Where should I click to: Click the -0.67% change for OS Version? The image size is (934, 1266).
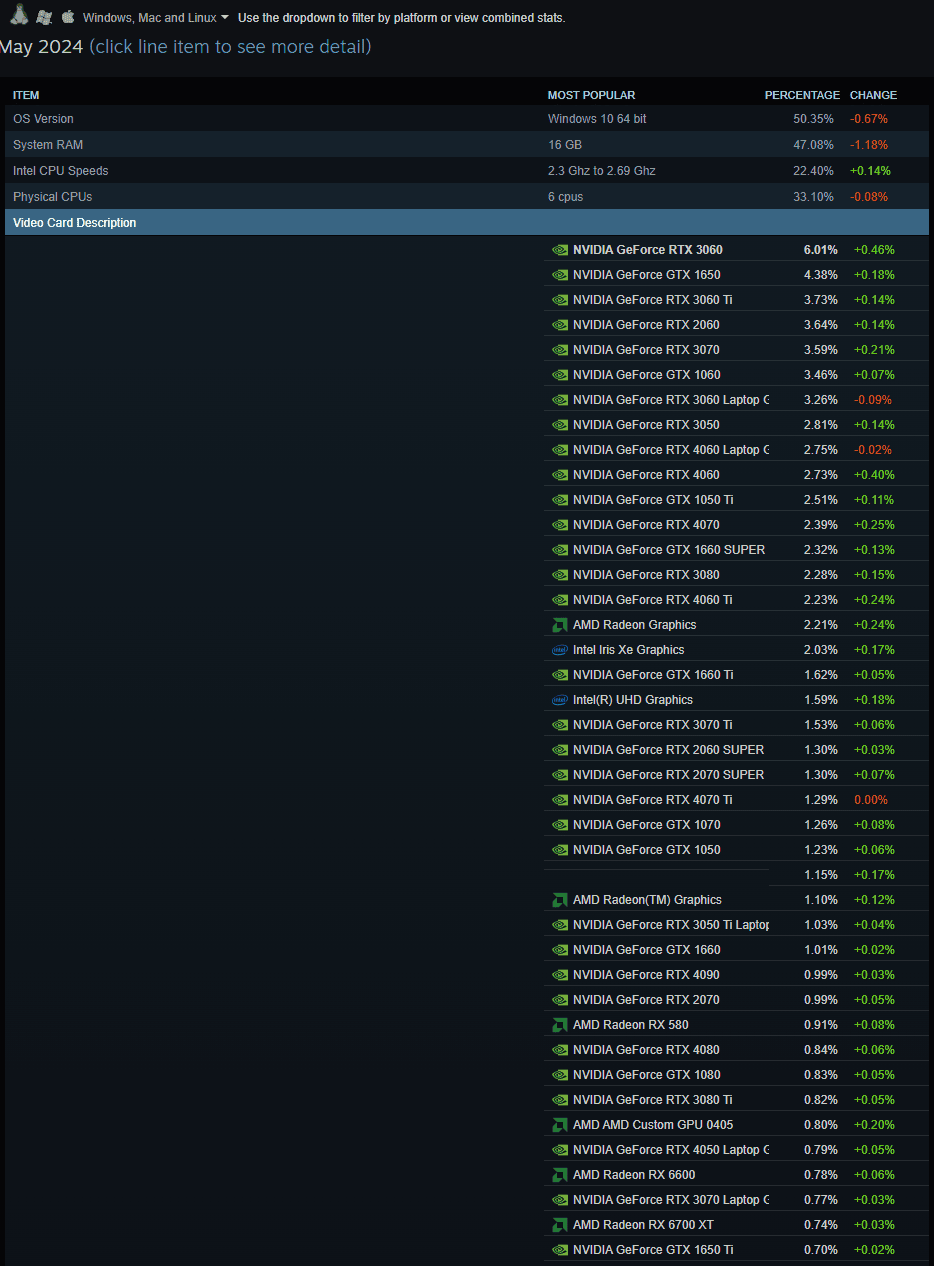tap(869, 119)
